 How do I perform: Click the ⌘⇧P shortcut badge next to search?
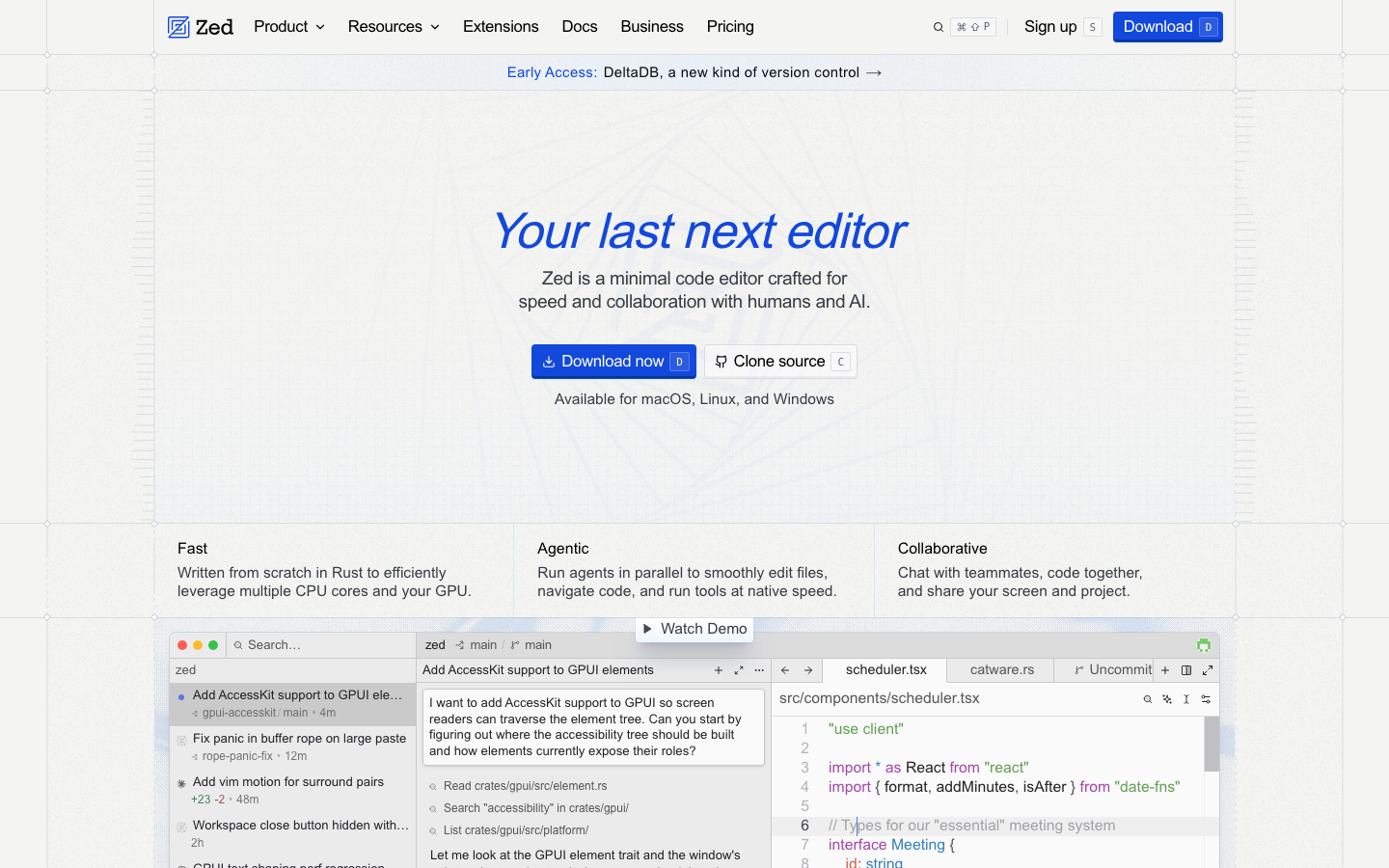click(x=973, y=27)
